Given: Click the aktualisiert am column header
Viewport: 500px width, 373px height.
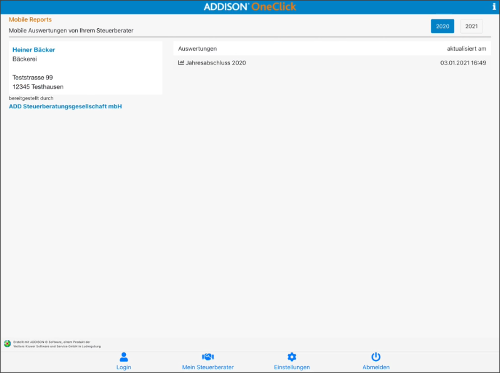Looking at the screenshot, I should tap(466, 49).
